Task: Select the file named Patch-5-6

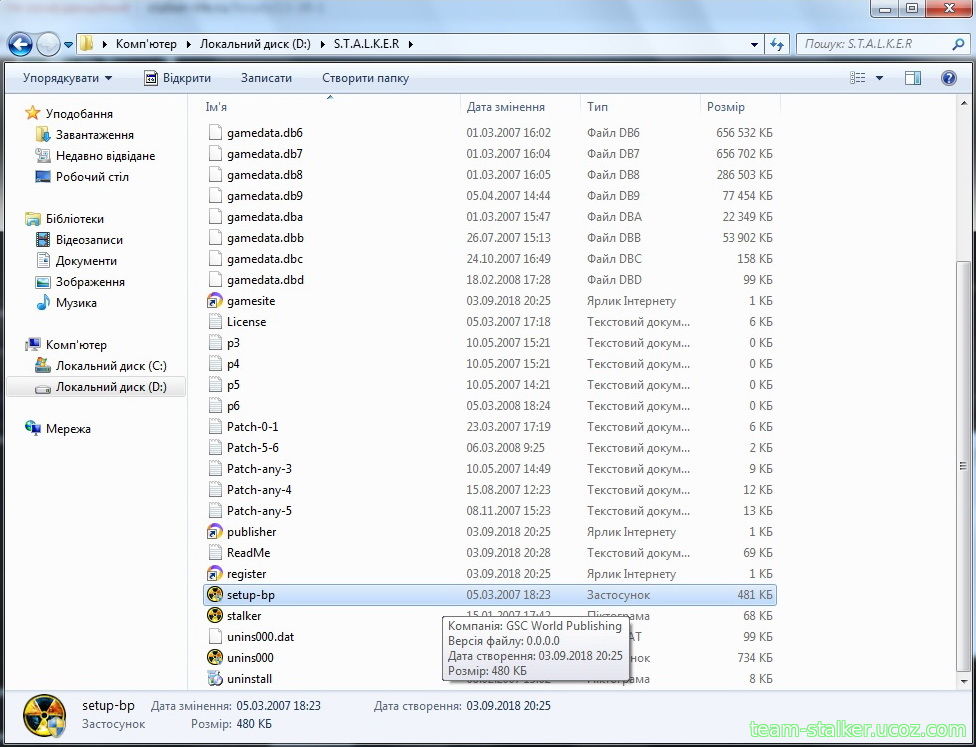Action: (x=253, y=448)
